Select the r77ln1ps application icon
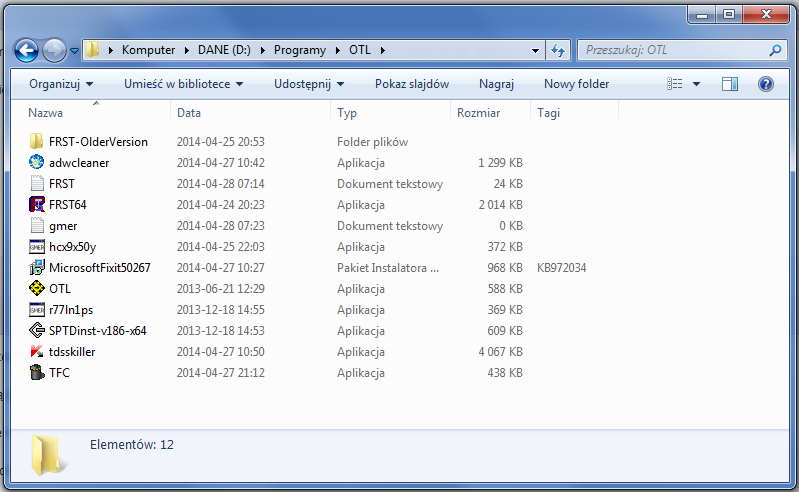Screen dimensions: 799x492 [x=37, y=310]
